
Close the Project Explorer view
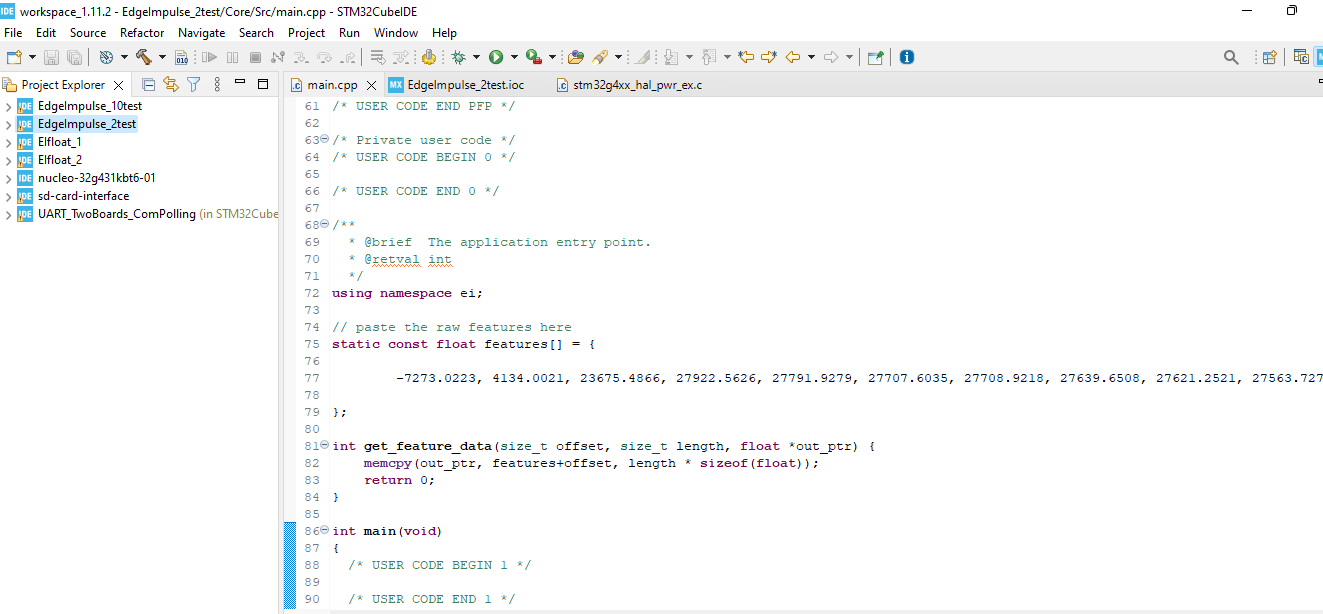click(118, 85)
